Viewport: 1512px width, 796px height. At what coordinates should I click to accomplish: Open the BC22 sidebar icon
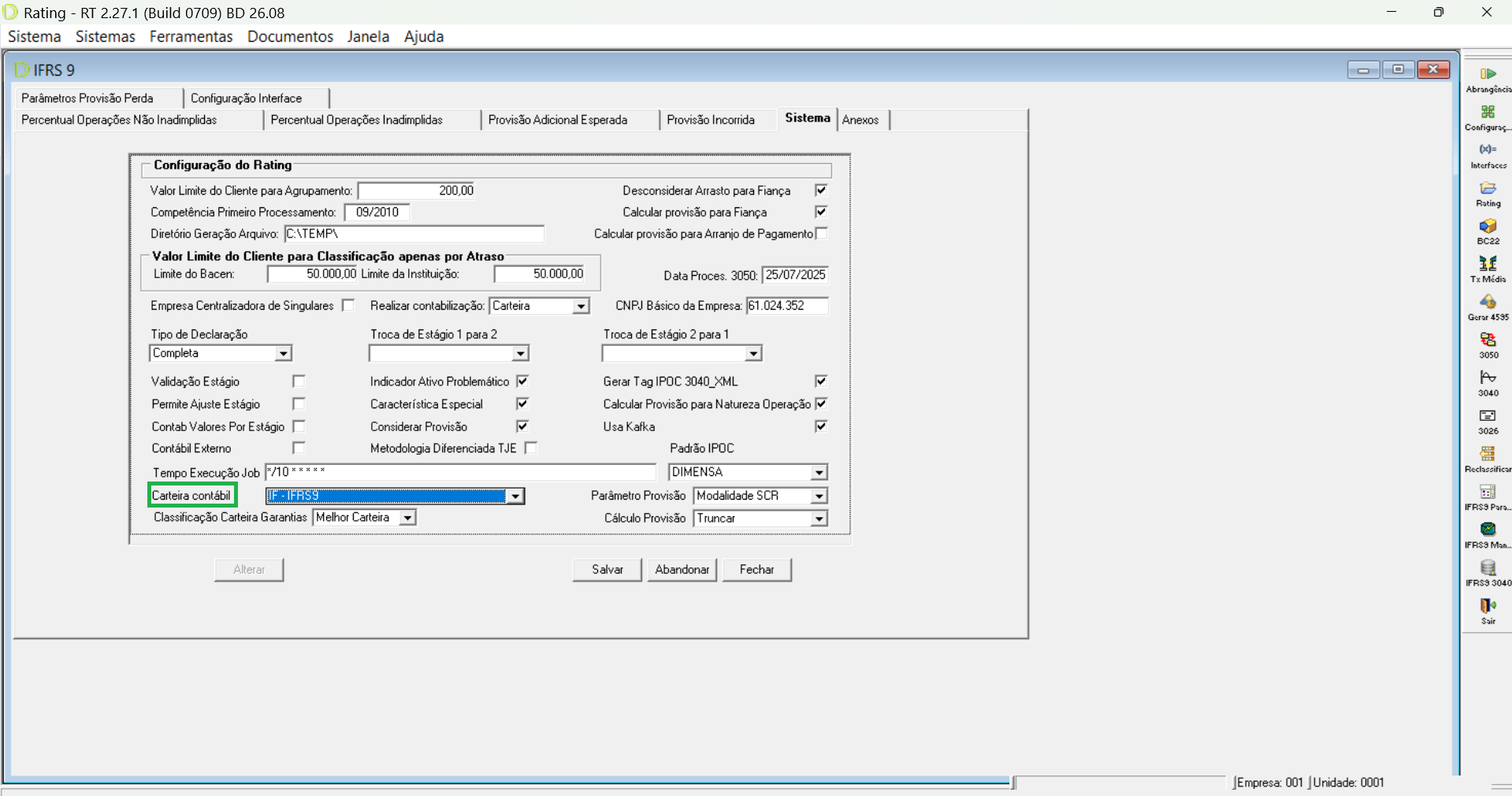click(1488, 226)
